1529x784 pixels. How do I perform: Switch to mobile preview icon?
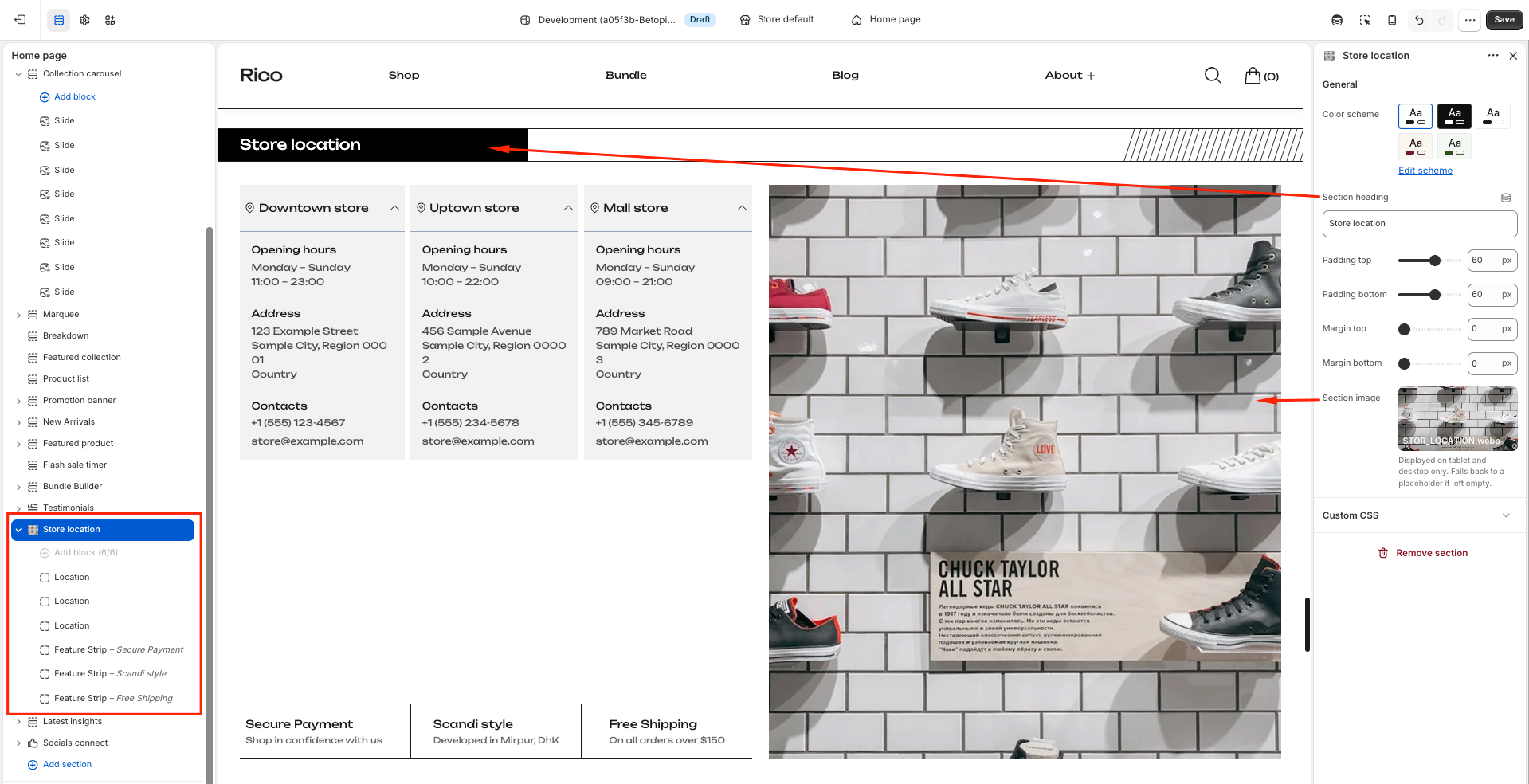coord(1392,20)
